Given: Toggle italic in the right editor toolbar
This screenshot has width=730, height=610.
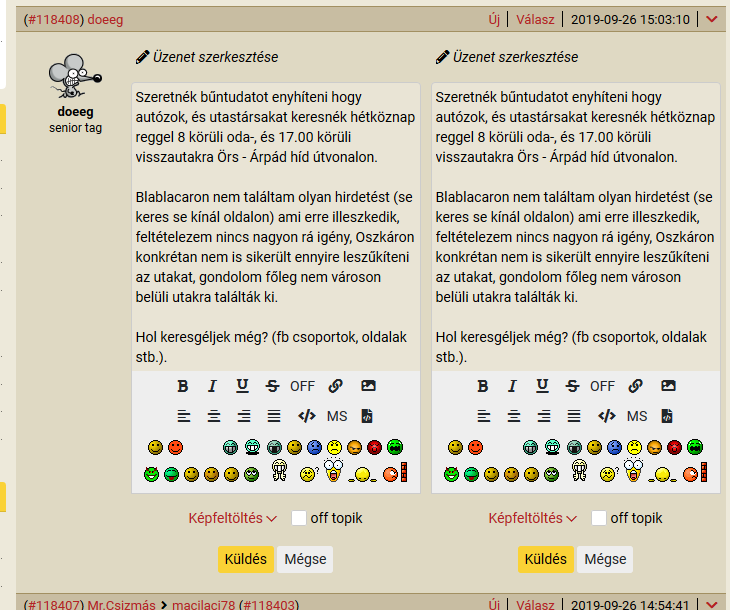Looking at the screenshot, I should coord(512,386).
